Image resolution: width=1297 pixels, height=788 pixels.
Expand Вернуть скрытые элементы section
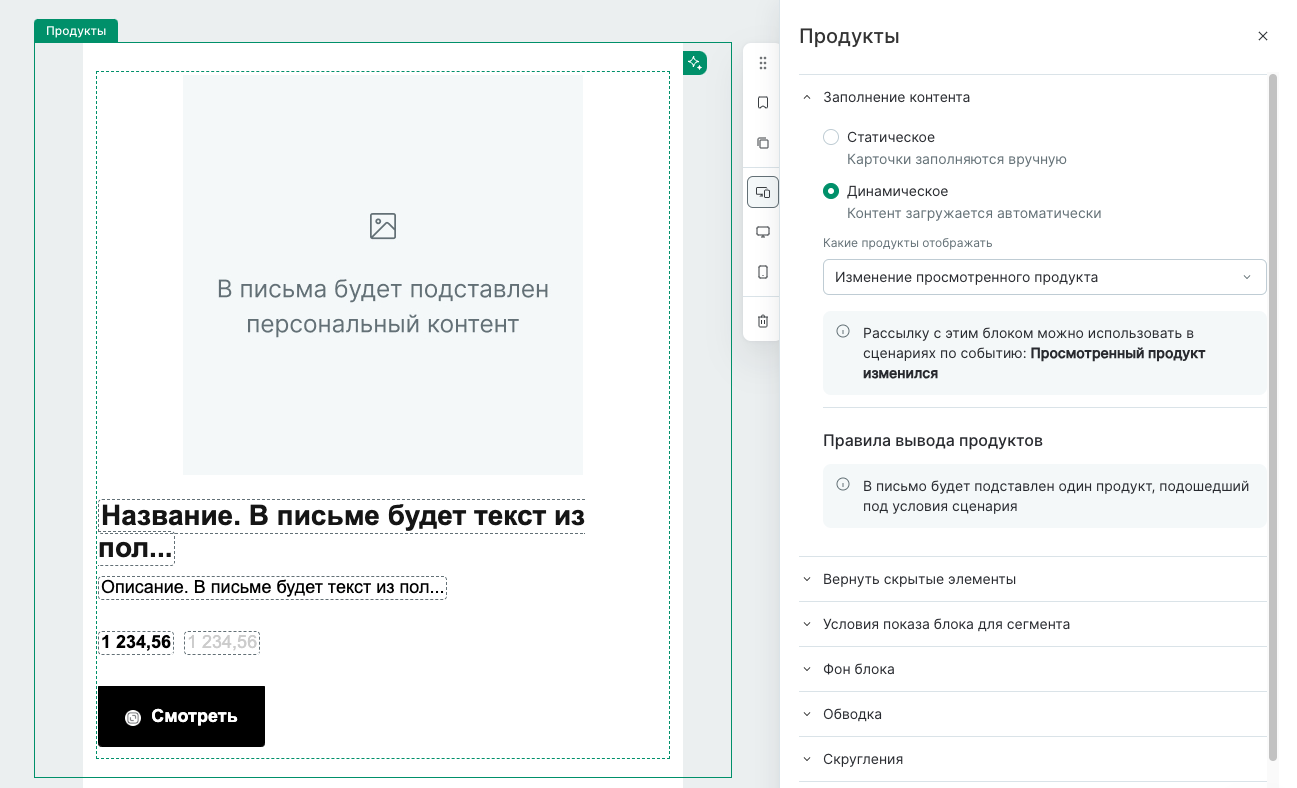coord(1033,579)
